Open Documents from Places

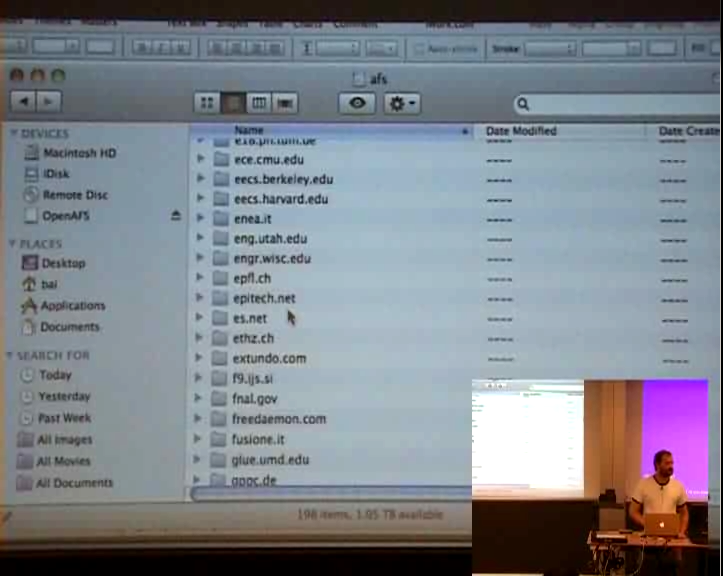click(70, 327)
